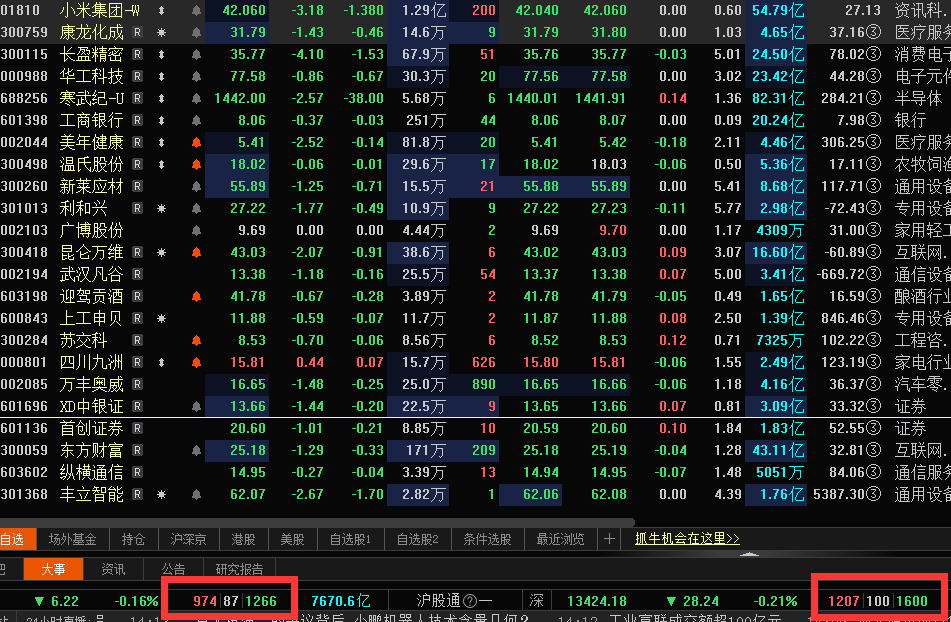
Task: Select the 四川九洲 stock name
Action: click(x=92, y=363)
